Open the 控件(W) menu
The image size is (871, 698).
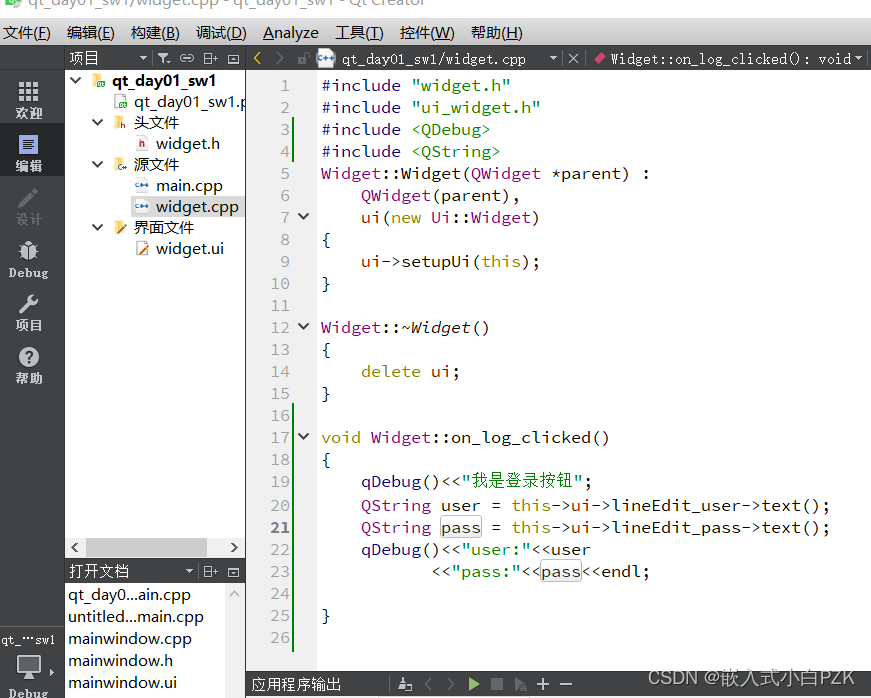coord(427,33)
